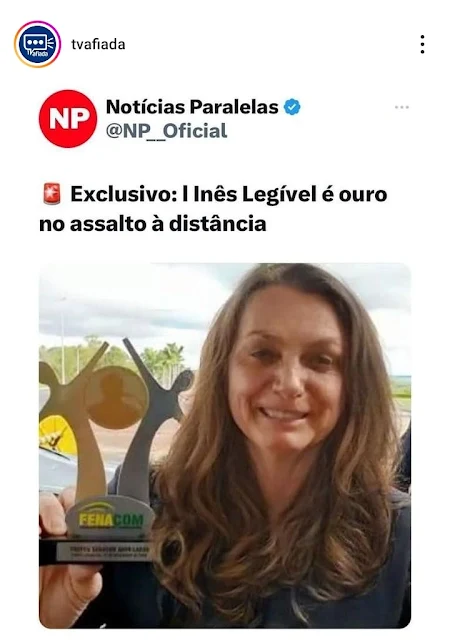Screen dimensions: 450x640
Task: Click the red siren emoji
Action: point(52,194)
